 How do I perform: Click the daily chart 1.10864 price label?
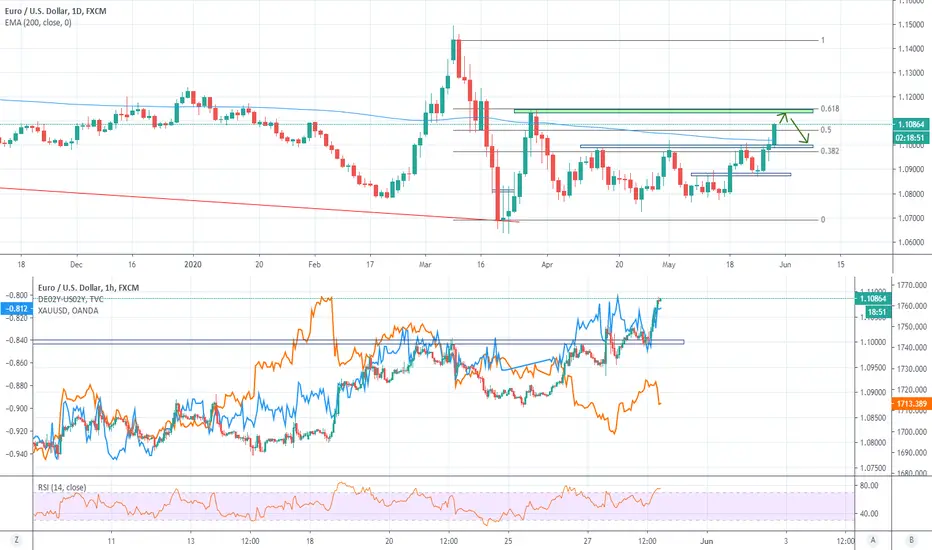pyautogui.click(x=911, y=124)
